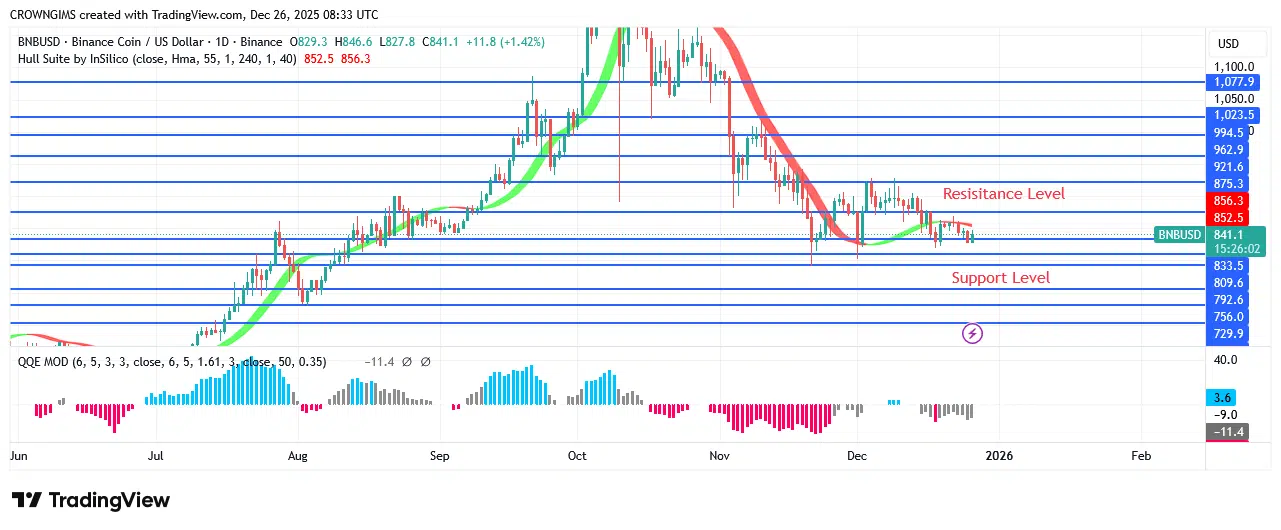The image size is (1281, 530).
Task: Click the 2026 label on time axis
Action: click(999, 456)
